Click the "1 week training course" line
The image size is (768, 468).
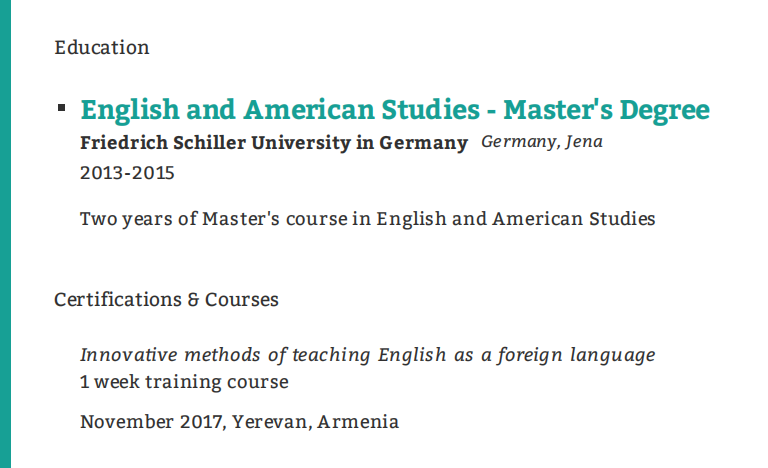(x=184, y=381)
